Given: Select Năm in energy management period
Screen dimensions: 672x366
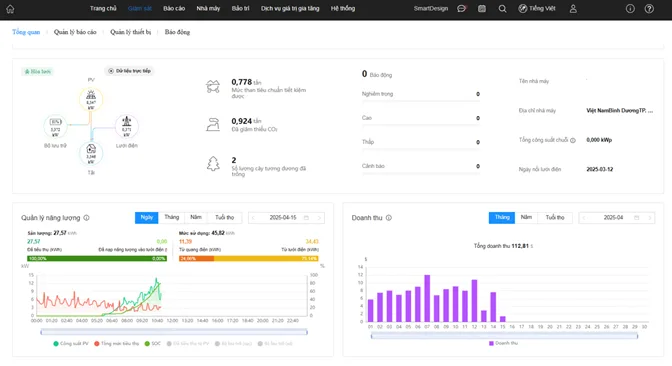Looking at the screenshot, I should 196,217.
